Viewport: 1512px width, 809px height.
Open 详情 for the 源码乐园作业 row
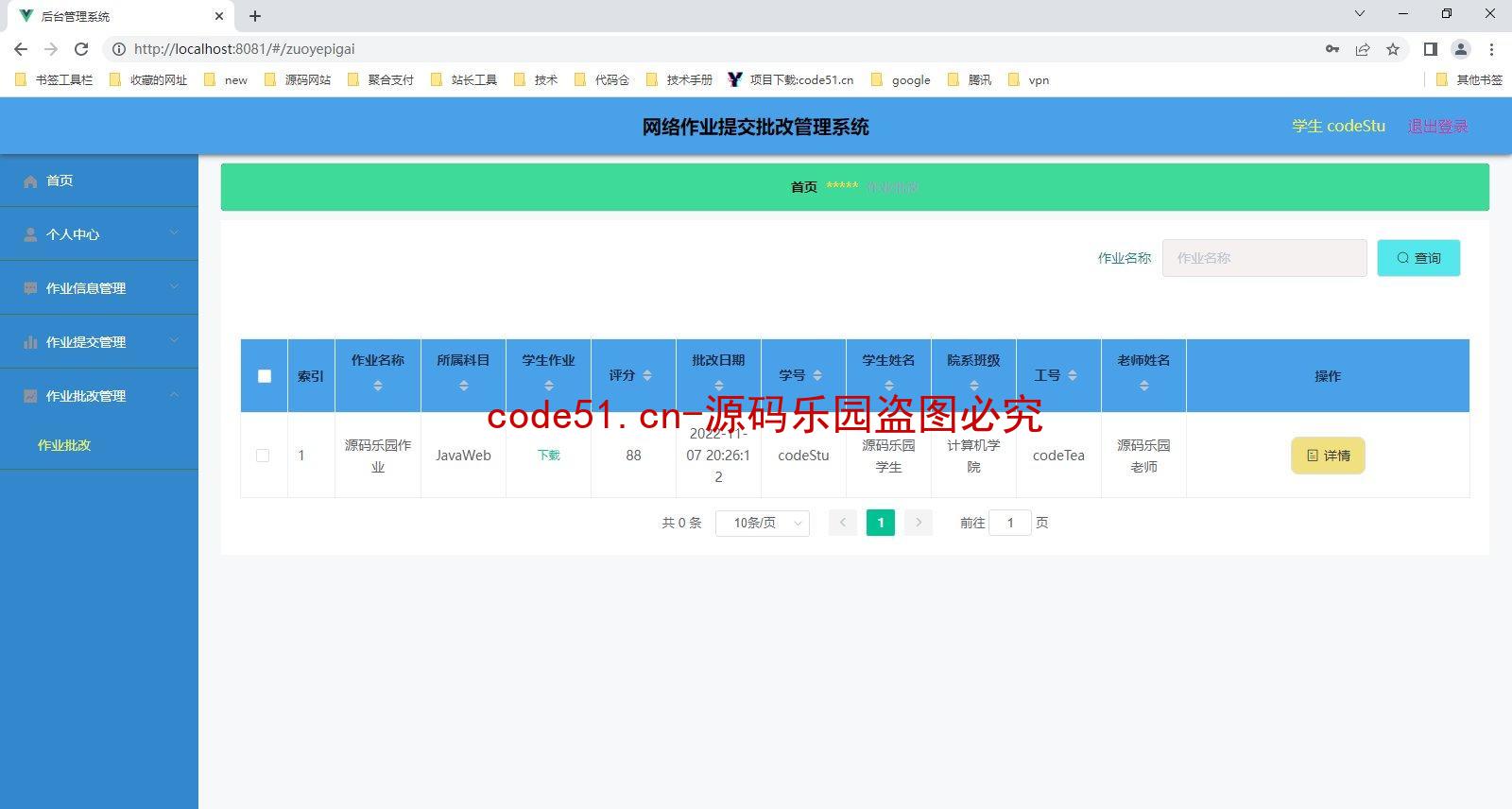(x=1328, y=456)
